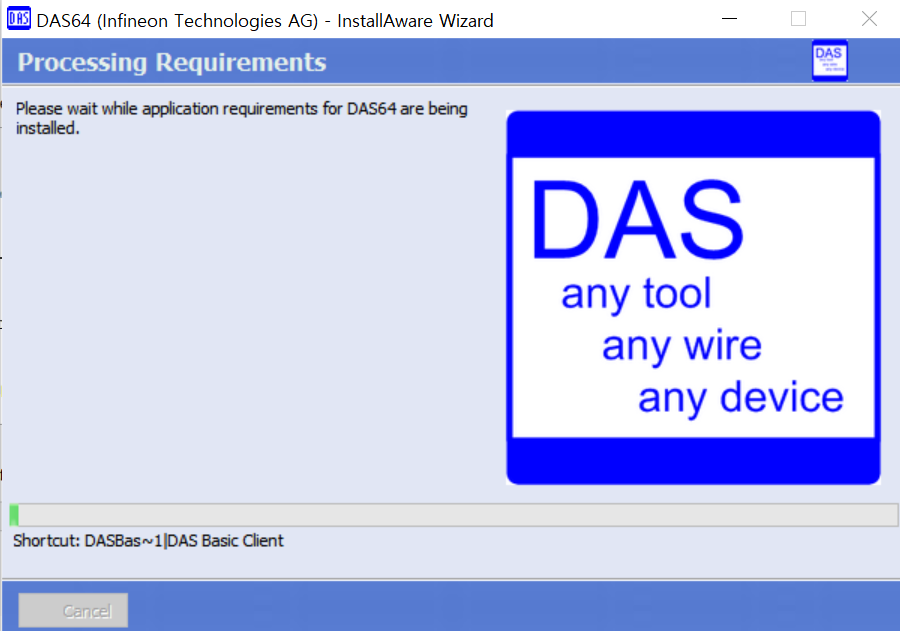Click the large DAS any tool banner image
Viewport: 900px width, 631px height.
693,297
